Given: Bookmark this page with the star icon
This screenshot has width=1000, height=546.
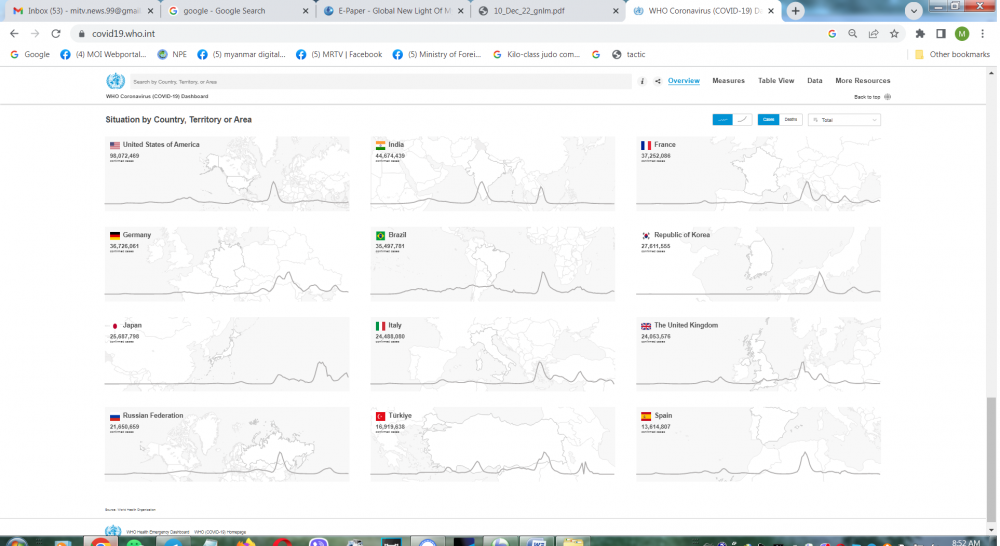Looking at the screenshot, I should tap(893, 33).
